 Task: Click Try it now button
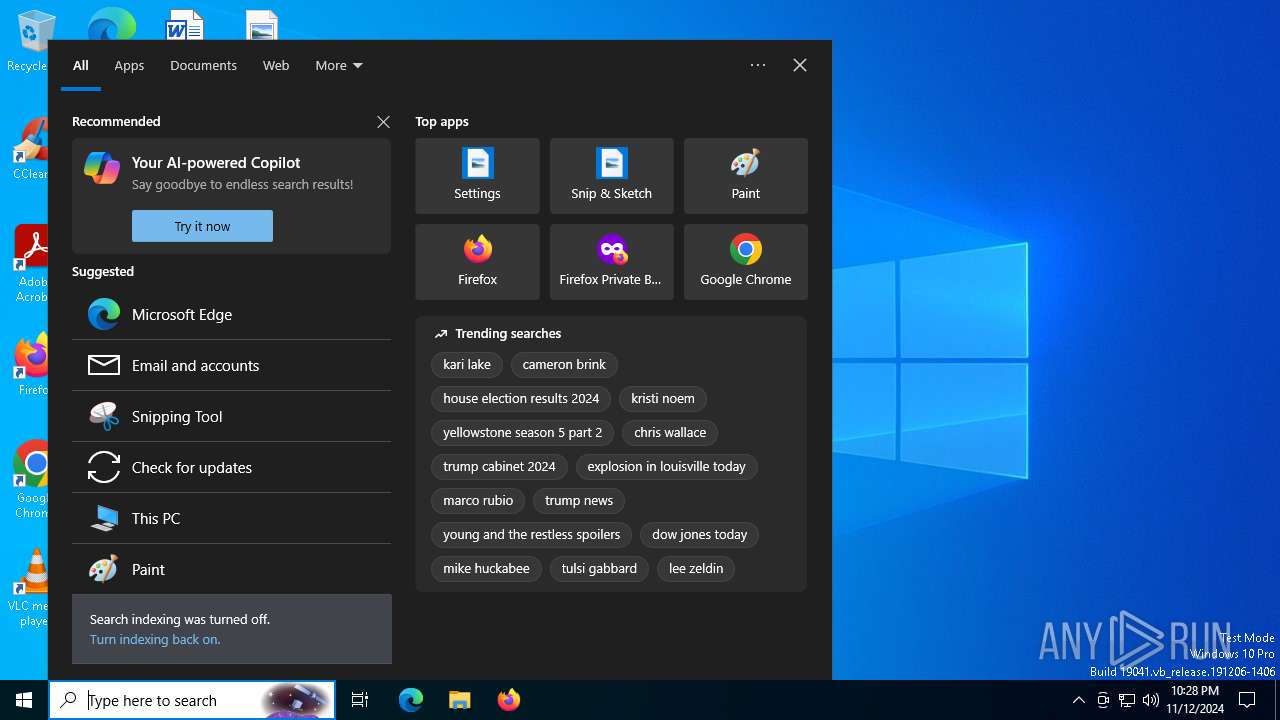[202, 226]
